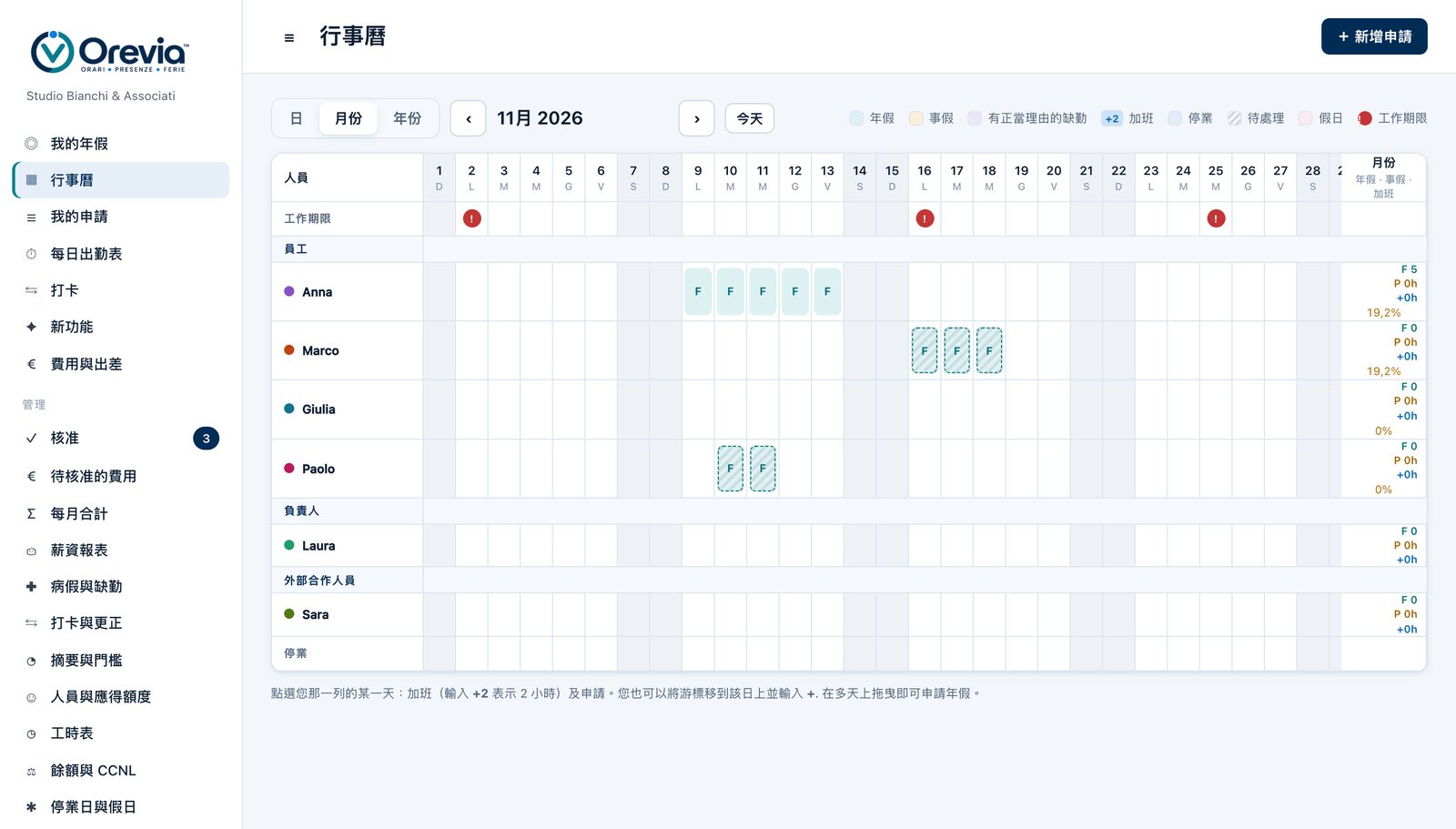Click Marco's pending leave on day 17
Screen dimensions: 1456x829
tap(956, 350)
